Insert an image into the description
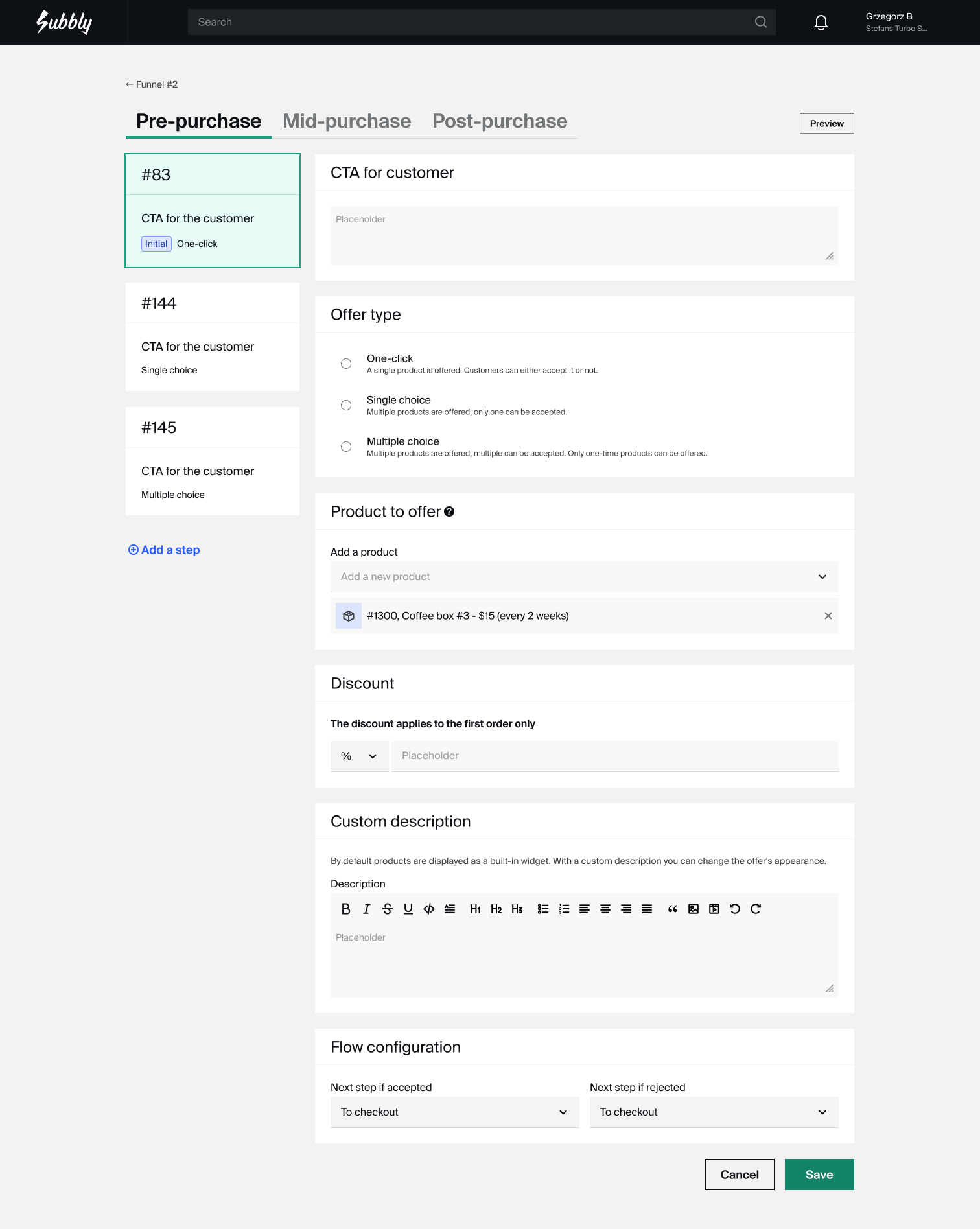 [694, 909]
